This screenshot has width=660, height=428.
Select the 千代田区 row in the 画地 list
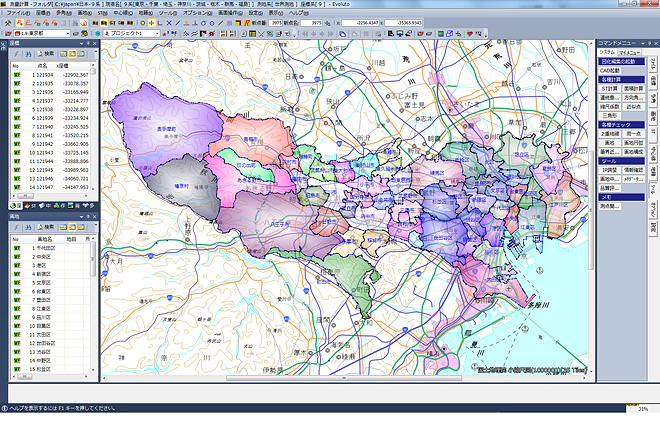click(51, 248)
